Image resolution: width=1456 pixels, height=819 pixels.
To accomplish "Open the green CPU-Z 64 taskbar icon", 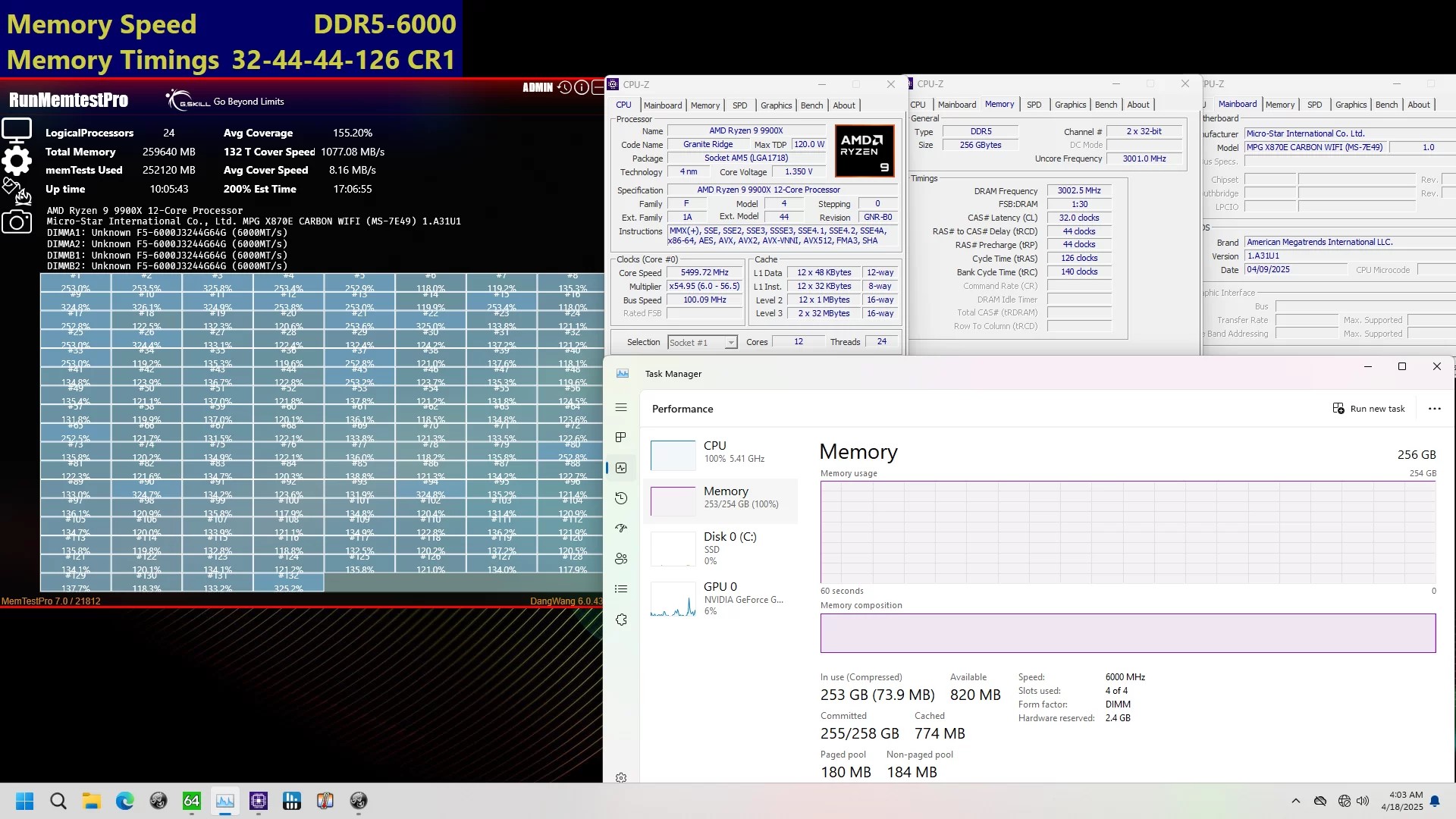I will tap(192, 801).
